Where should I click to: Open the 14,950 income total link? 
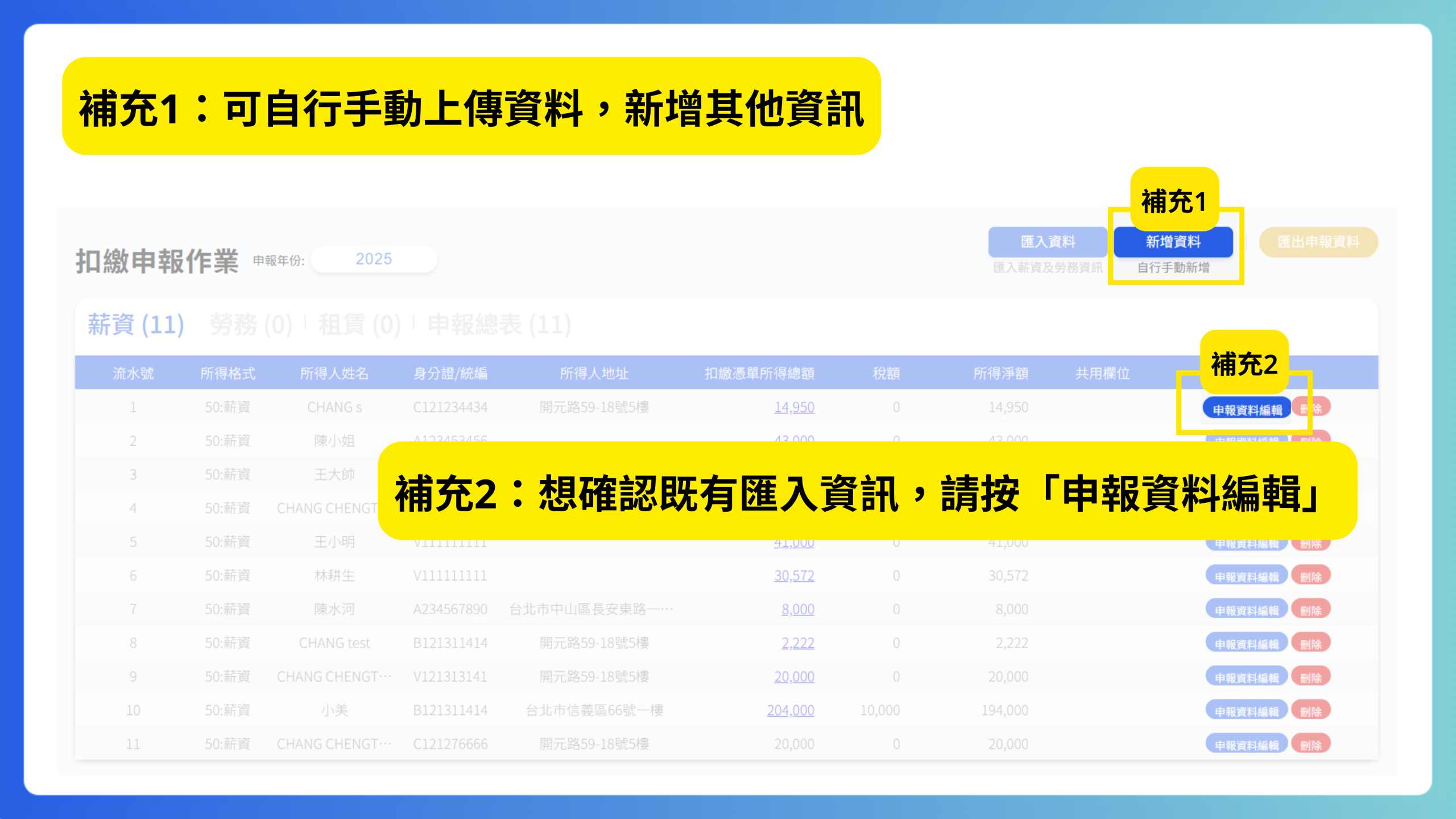click(x=794, y=407)
